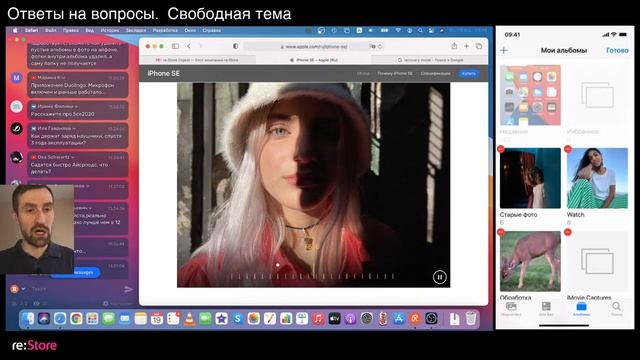
Task: Tap the Search tab in Photos
Action: pyautogui.click(x=616, y=309)
